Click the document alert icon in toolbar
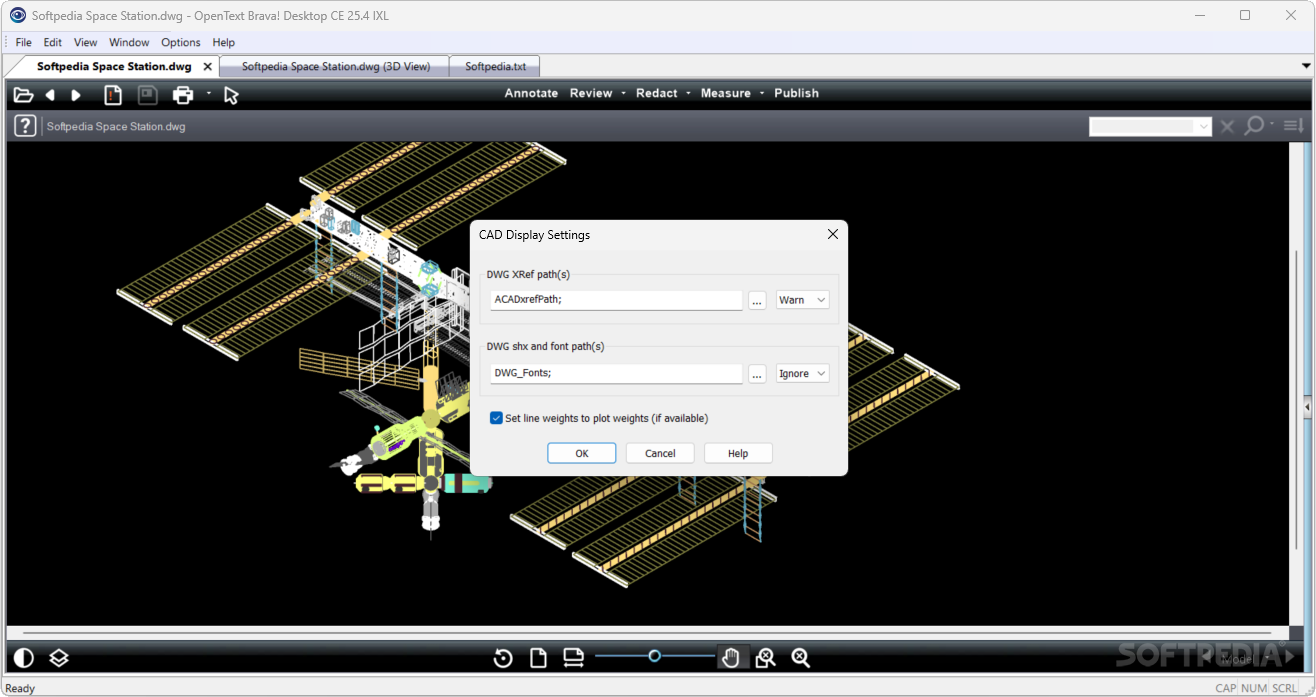Viewport: 1316px width, 697px height. [113, 95]
